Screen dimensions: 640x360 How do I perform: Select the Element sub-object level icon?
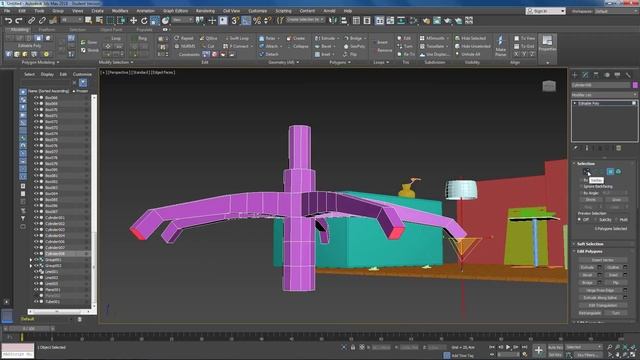[618, 171]
